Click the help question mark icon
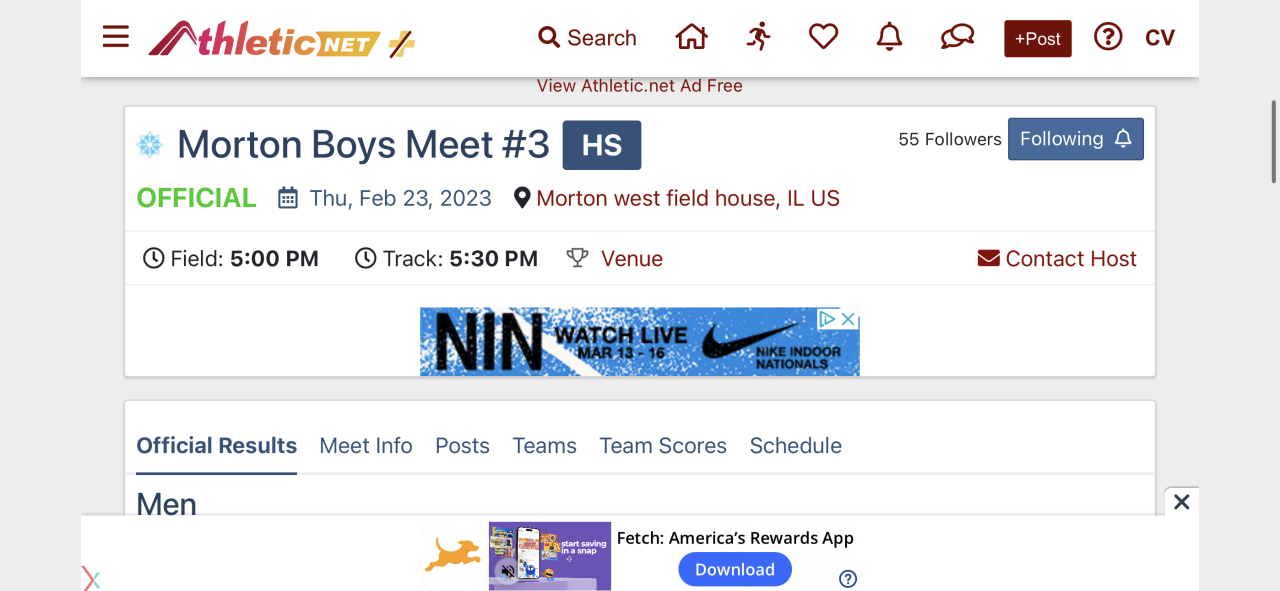 1108,38
